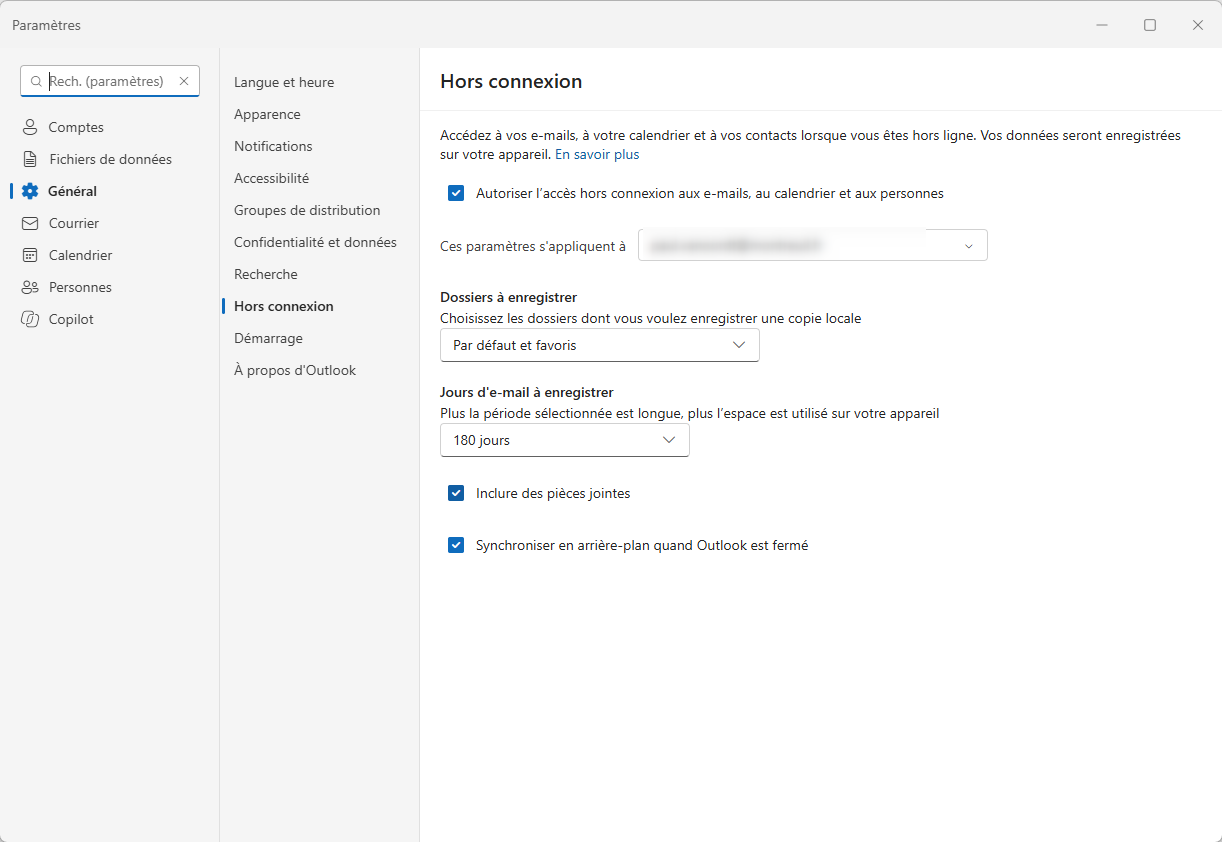Expand the 180 jours dropdown
The width and height of the screenshot is (1222, 842).
[x=565, y=440]
